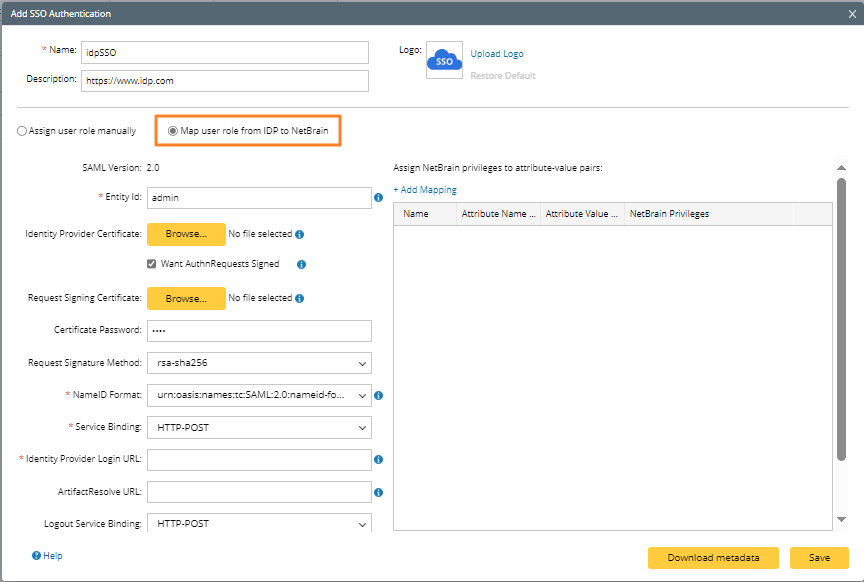Select Map user role from IDP to NetBrain
The image size is (864, 582).
(173, 131)
